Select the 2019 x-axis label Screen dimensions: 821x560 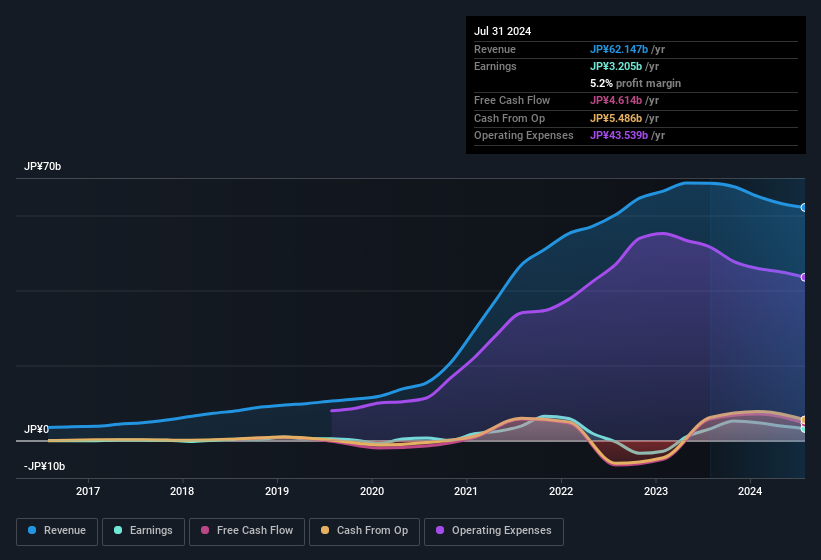277,491
